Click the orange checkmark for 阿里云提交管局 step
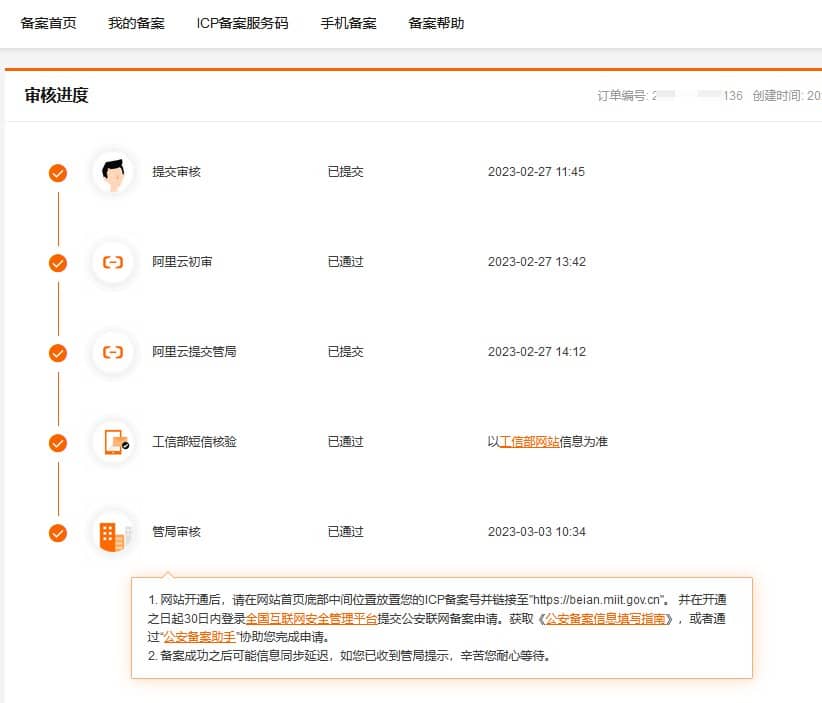 [58, 352]
